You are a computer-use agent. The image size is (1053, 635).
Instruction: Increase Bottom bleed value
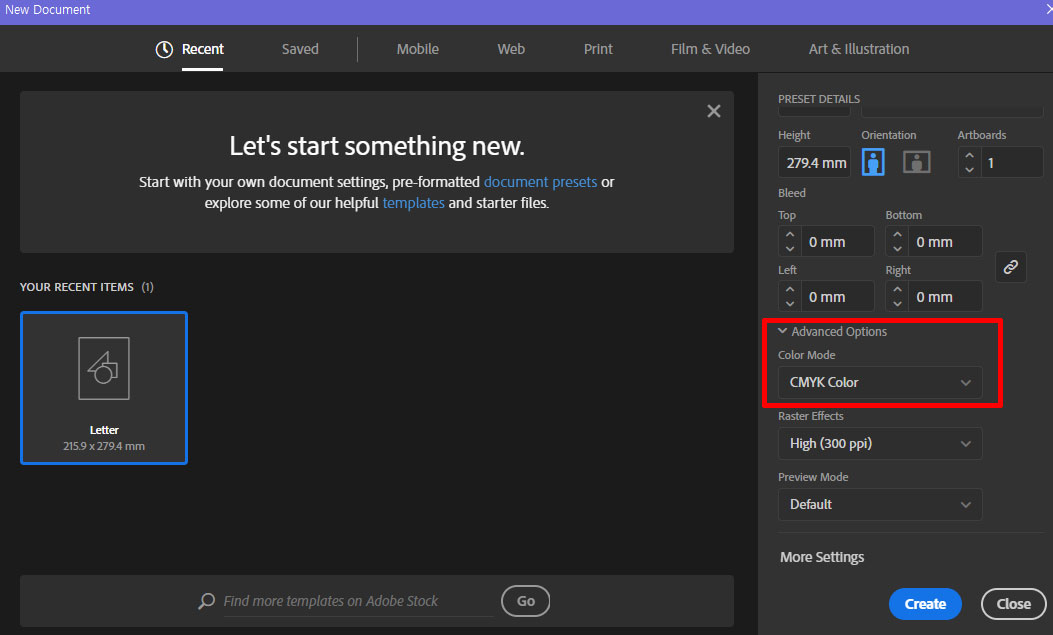tap(897, 234)
